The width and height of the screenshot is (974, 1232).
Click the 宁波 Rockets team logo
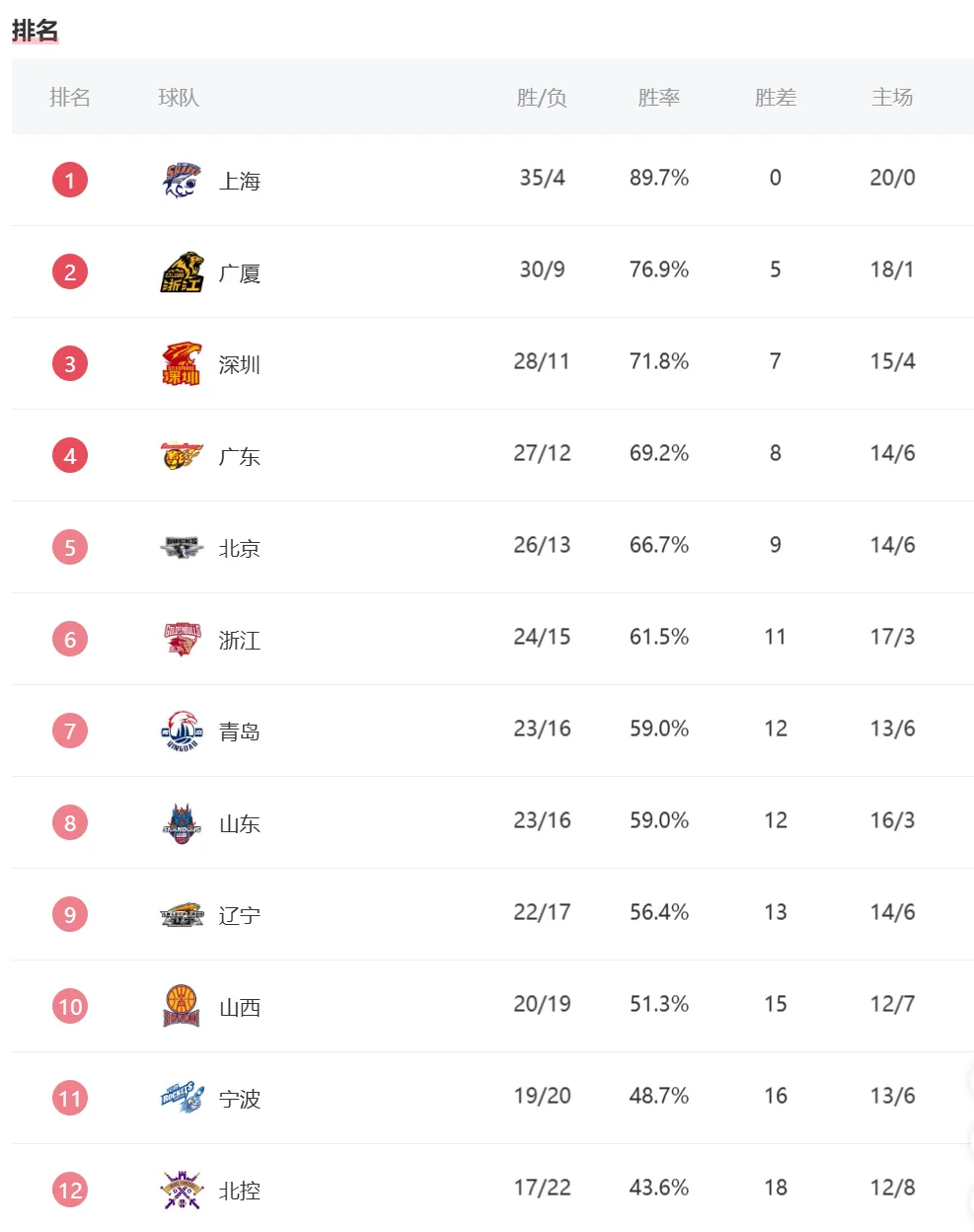(x=182, y=1098)
